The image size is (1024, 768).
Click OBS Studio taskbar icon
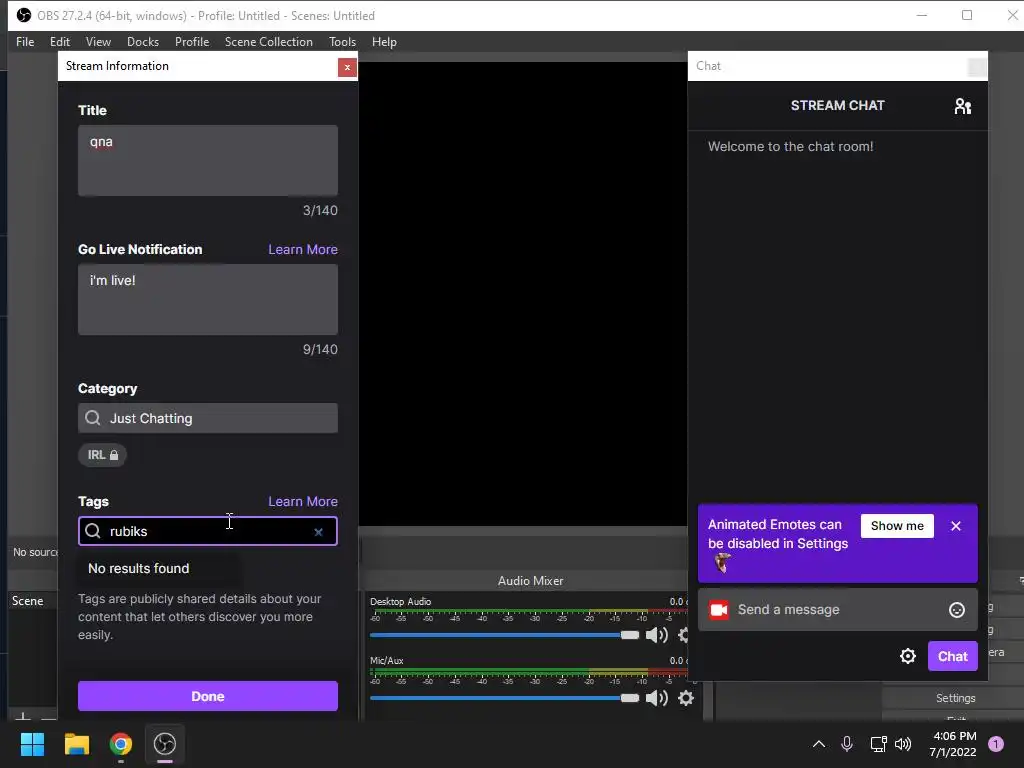(x=165, y=744)
